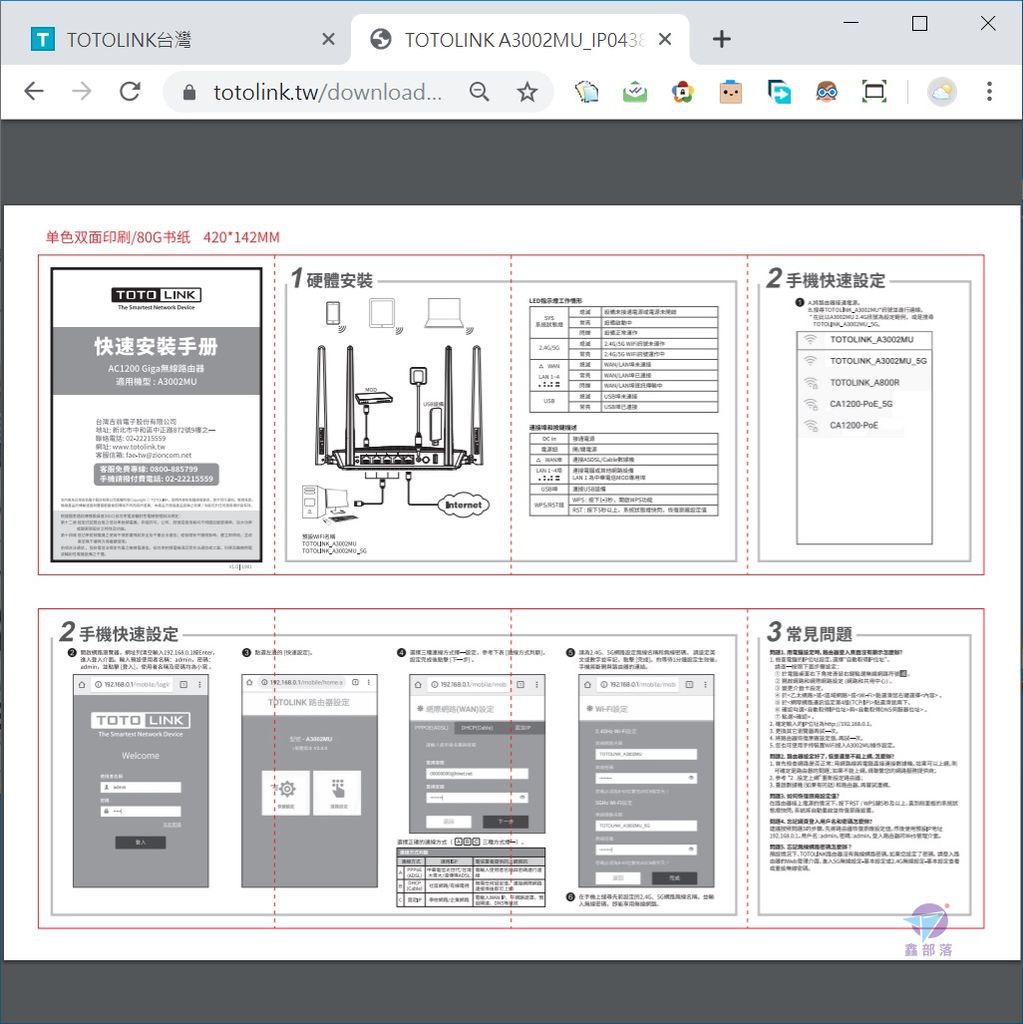Click the CA1200-PoE_5G network row
1023x1024 pixels.
pos(864,404)
